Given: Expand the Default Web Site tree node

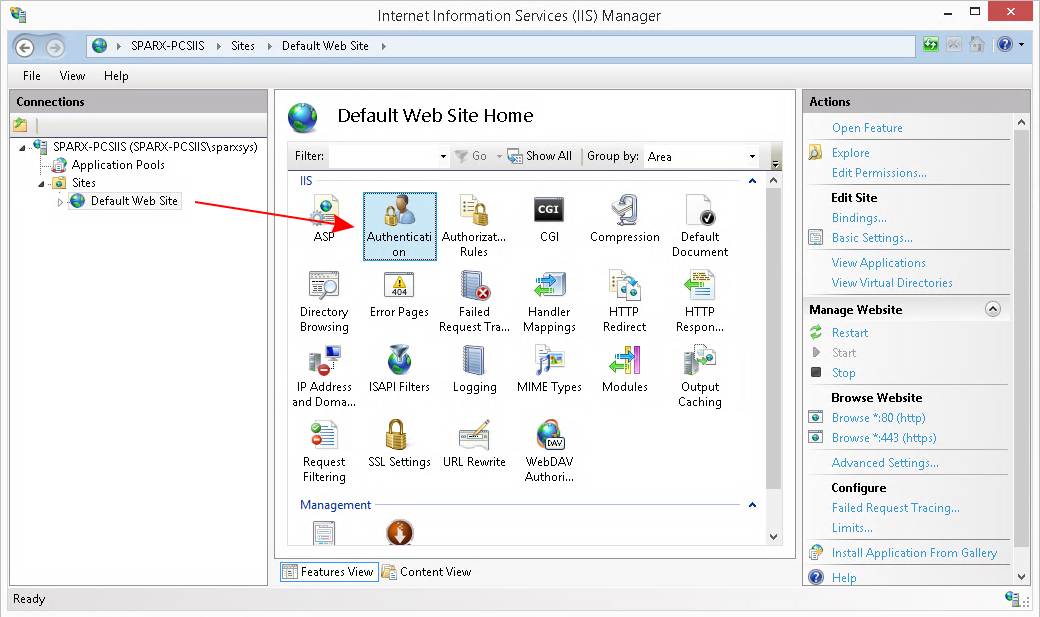Looking at the screenshot, I should (60, 202).
